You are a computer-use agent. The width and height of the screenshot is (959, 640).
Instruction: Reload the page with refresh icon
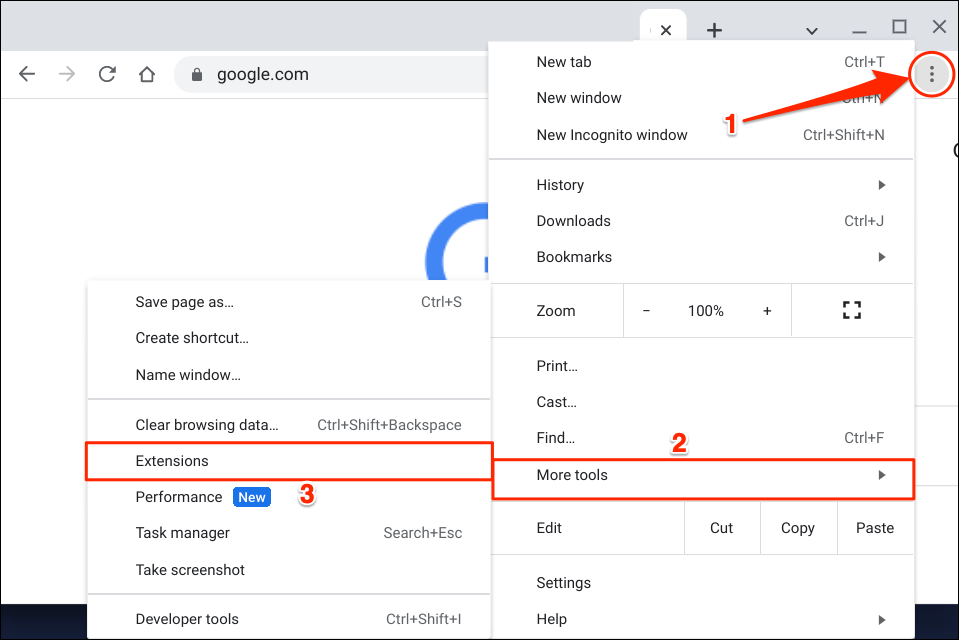pyautogui.click(x=107, y=74)
